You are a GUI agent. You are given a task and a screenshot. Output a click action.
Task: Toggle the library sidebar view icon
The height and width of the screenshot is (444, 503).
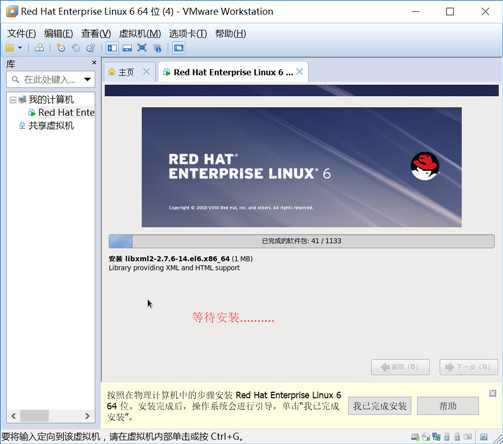tap(112, 48)
